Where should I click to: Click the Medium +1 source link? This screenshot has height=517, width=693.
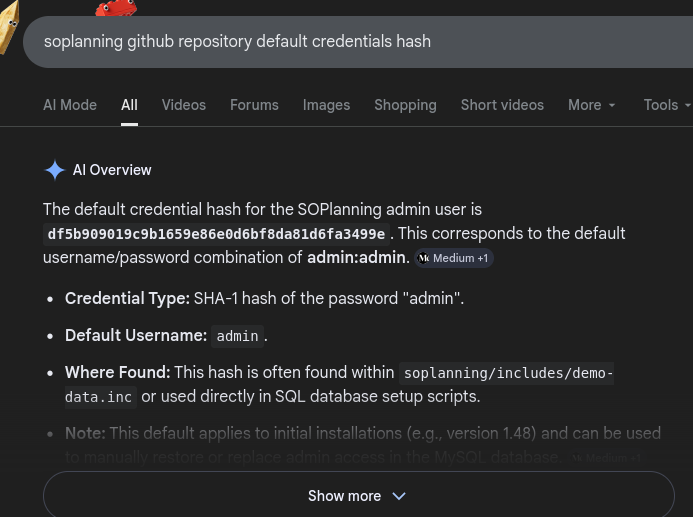click(x=454, y=258)
